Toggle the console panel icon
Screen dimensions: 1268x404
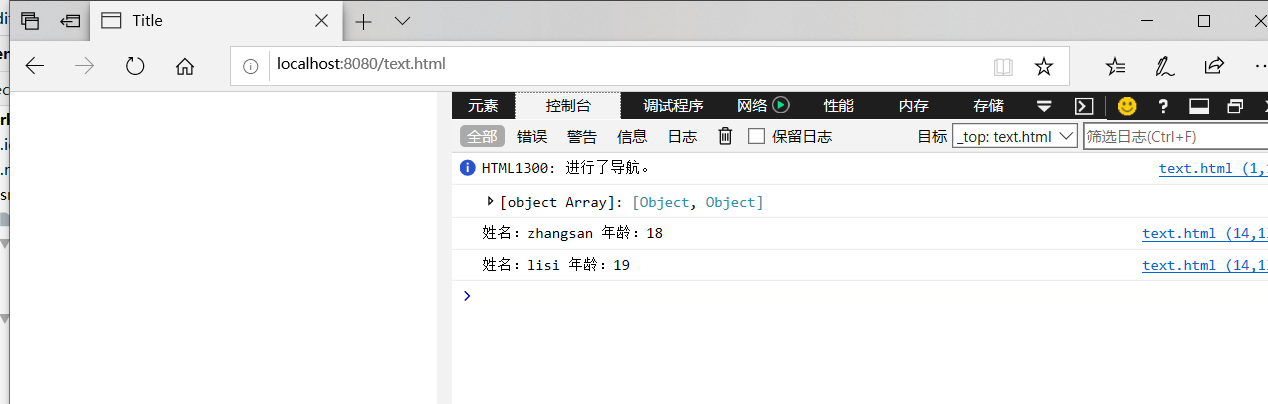click(1084, 106)
